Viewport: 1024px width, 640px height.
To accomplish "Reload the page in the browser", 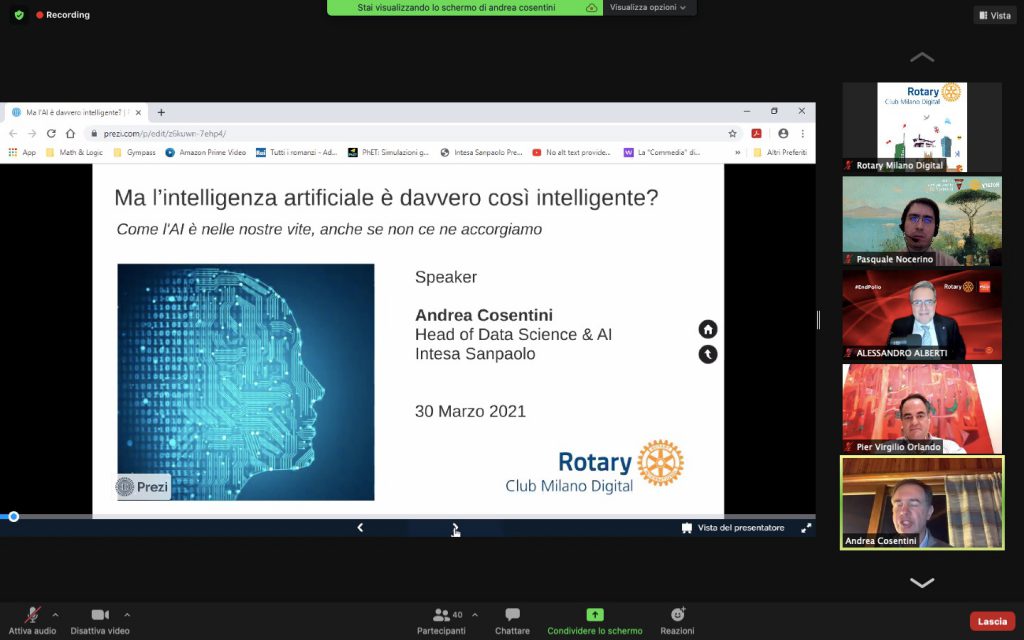I will (x=51, y=133).
